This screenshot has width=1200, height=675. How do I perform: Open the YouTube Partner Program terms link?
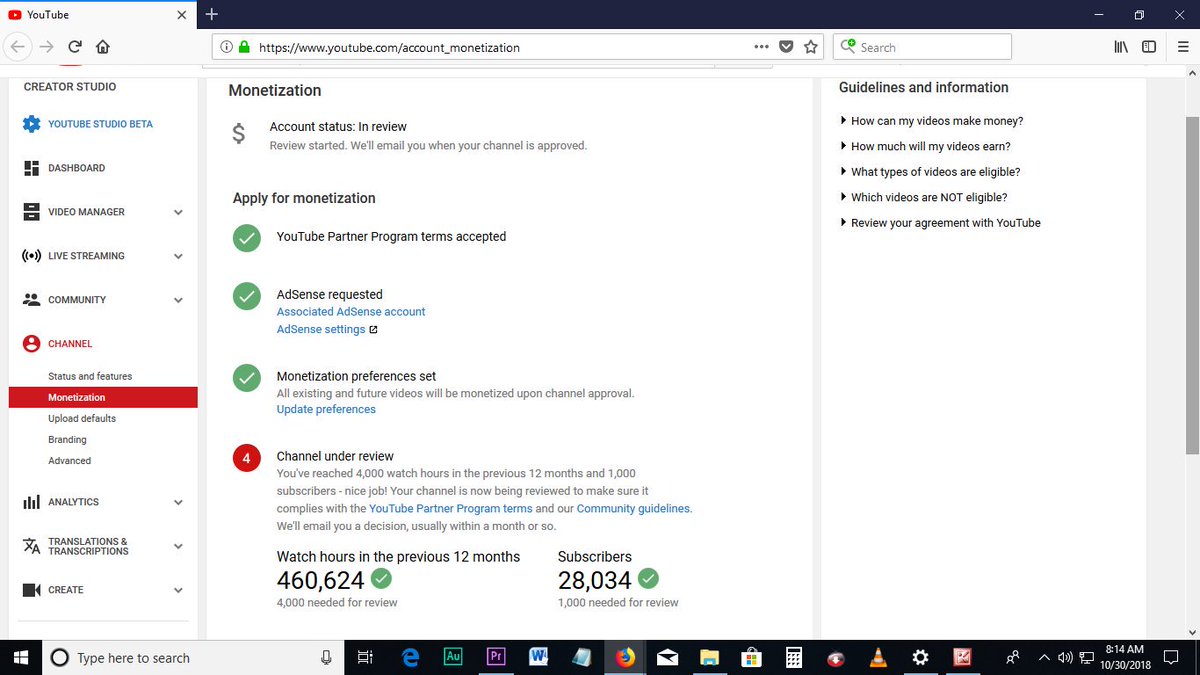[x=451, y=508]
